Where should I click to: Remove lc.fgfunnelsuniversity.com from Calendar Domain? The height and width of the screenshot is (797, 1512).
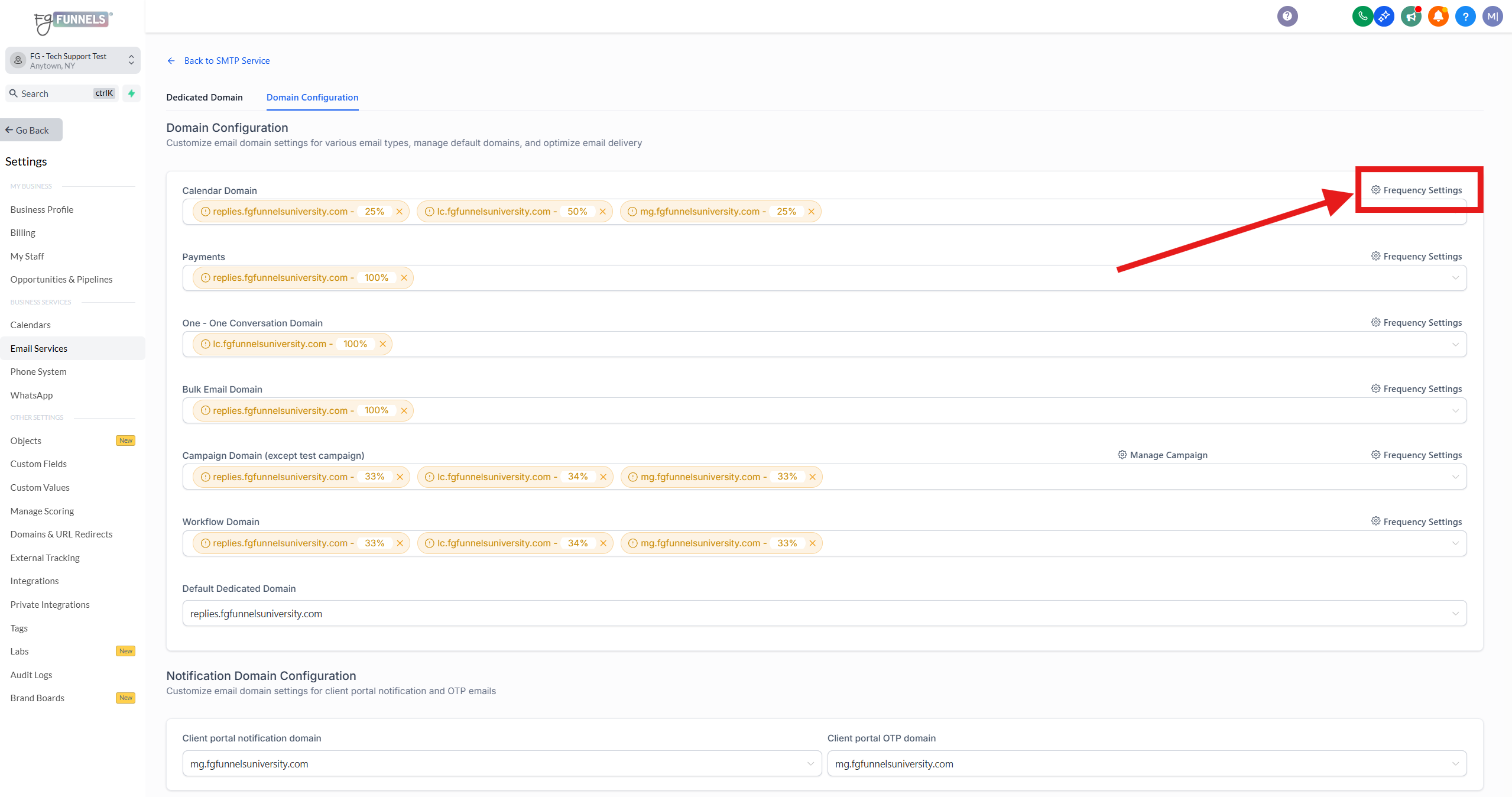point(602,212)
